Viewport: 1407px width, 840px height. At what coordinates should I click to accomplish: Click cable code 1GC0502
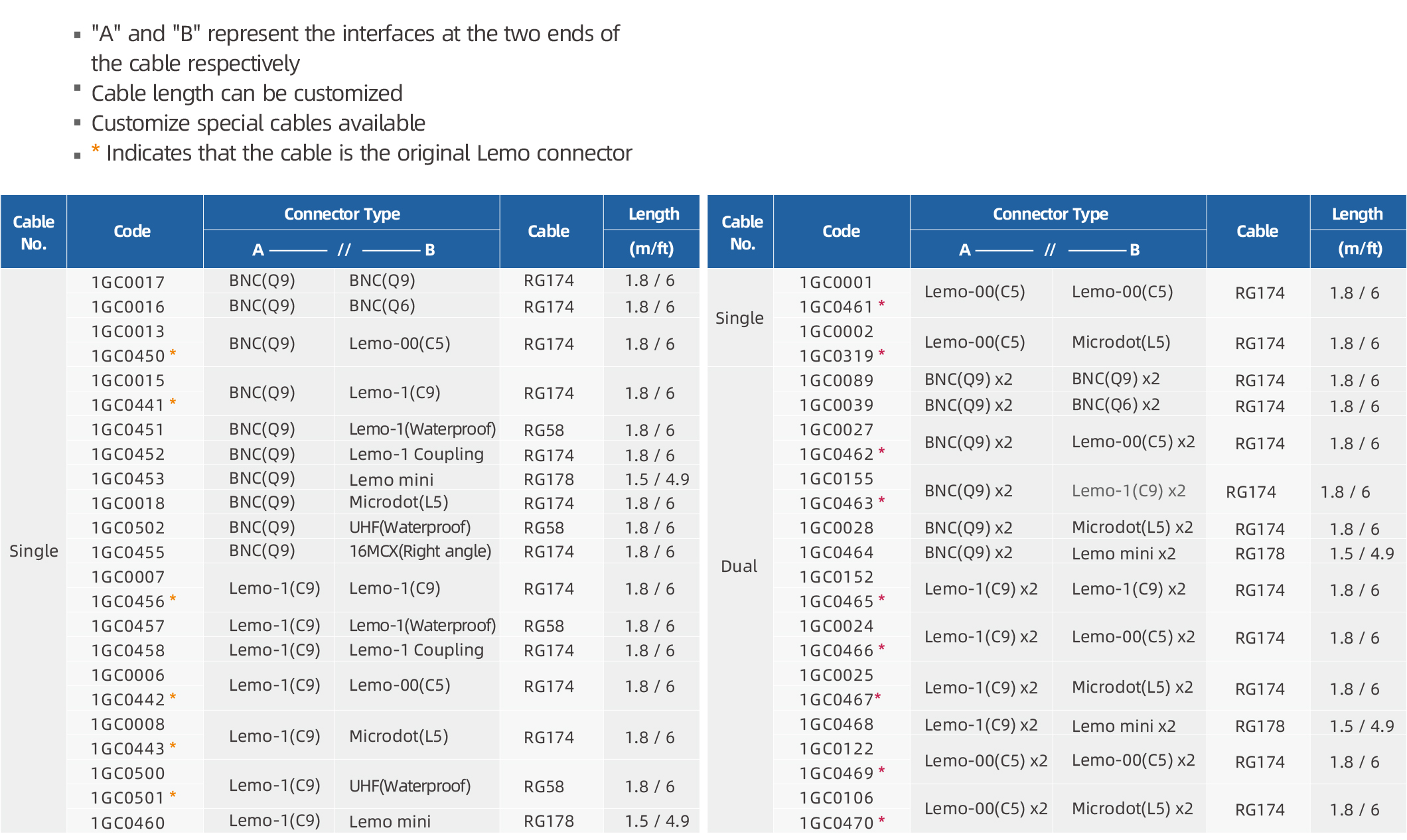pos(127,527)
